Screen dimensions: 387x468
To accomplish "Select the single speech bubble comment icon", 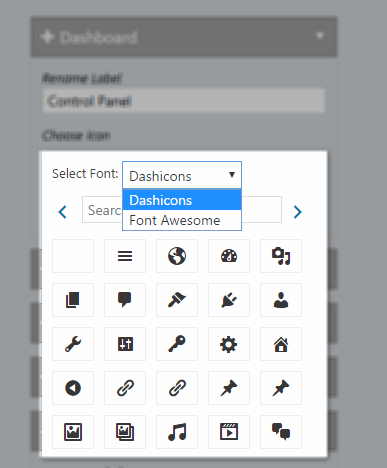I will [125, 300].
